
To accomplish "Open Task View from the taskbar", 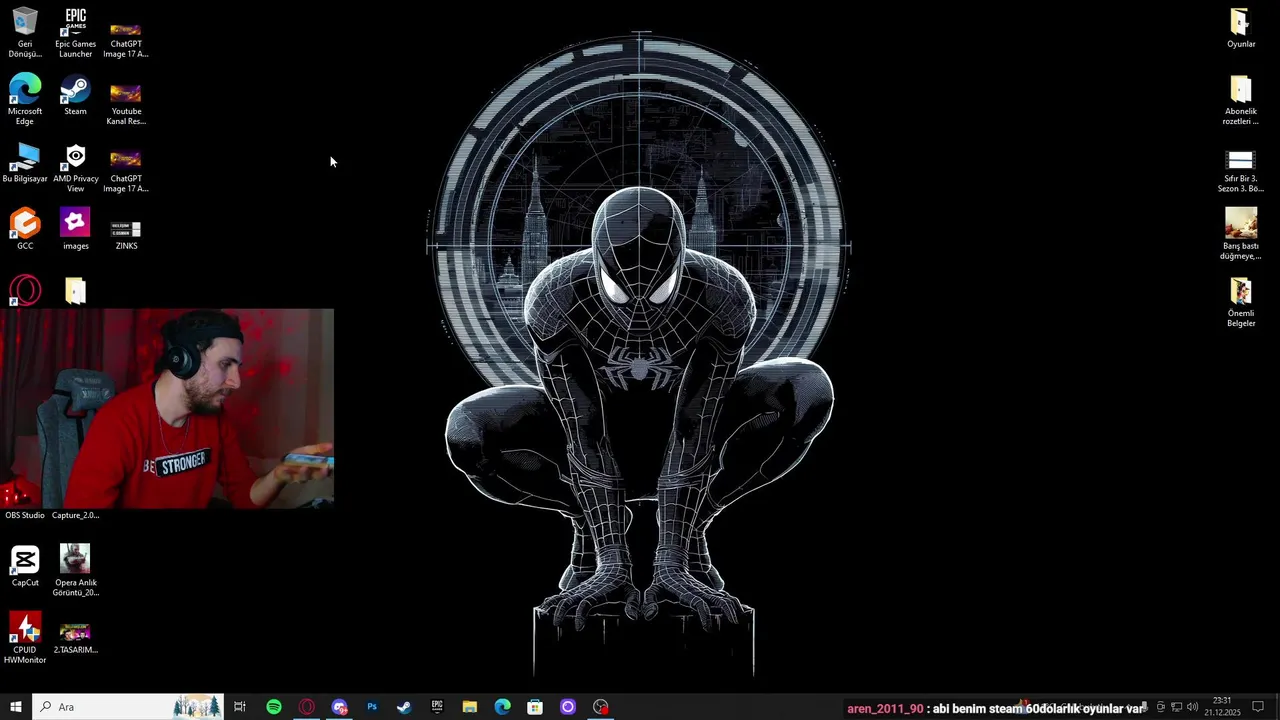I will click(x=240, y=707).
